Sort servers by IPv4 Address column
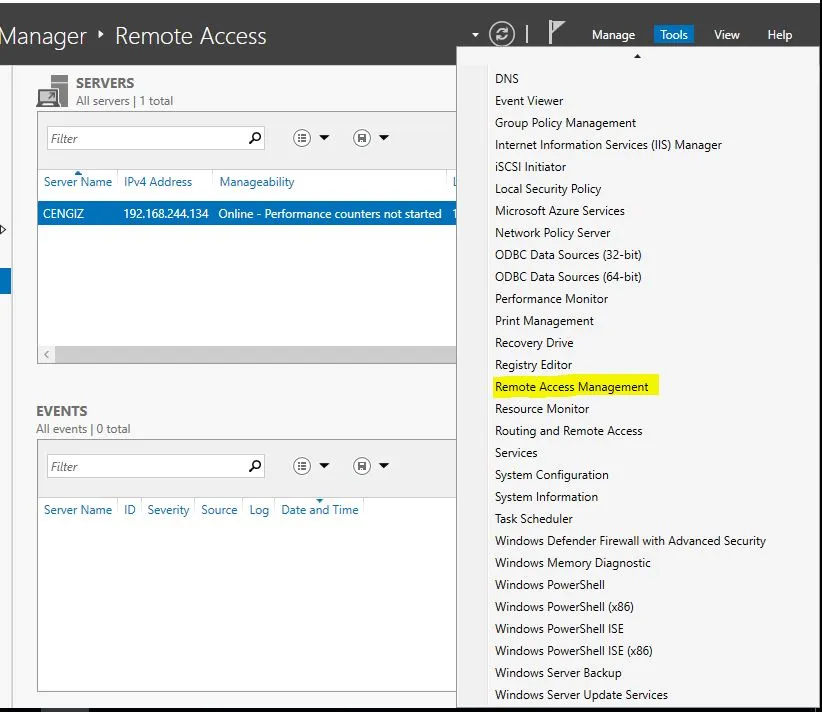 click(158, 182)
